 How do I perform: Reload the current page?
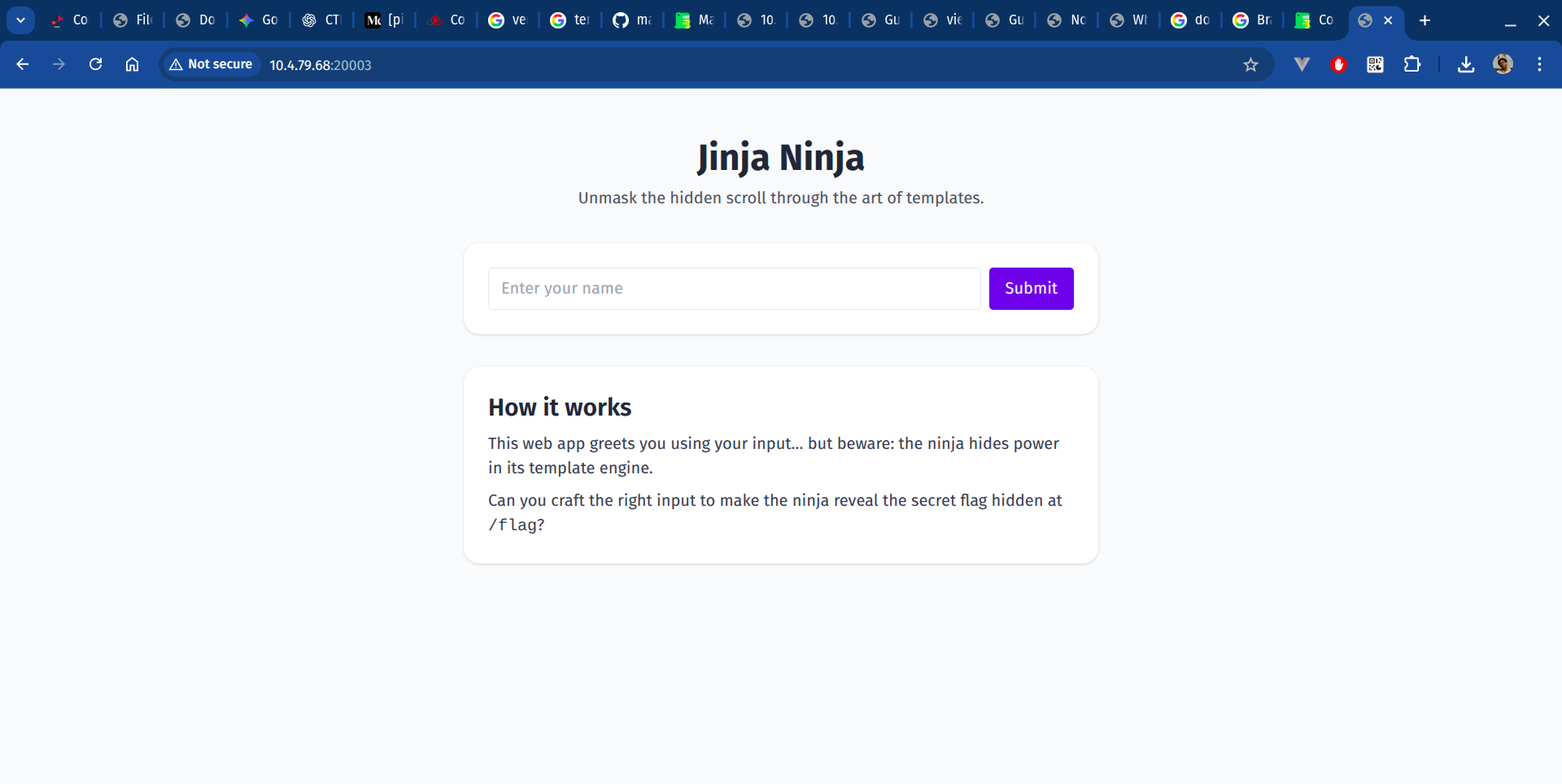click(x=95, y=64)
